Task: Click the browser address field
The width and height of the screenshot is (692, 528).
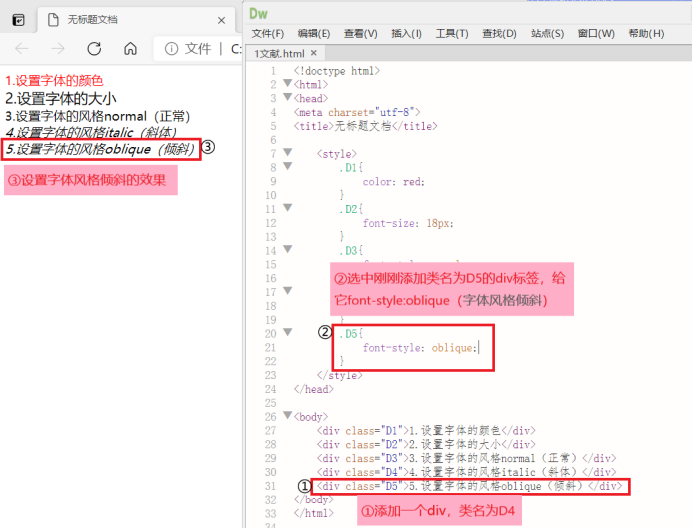Action: tap(199, 48)
